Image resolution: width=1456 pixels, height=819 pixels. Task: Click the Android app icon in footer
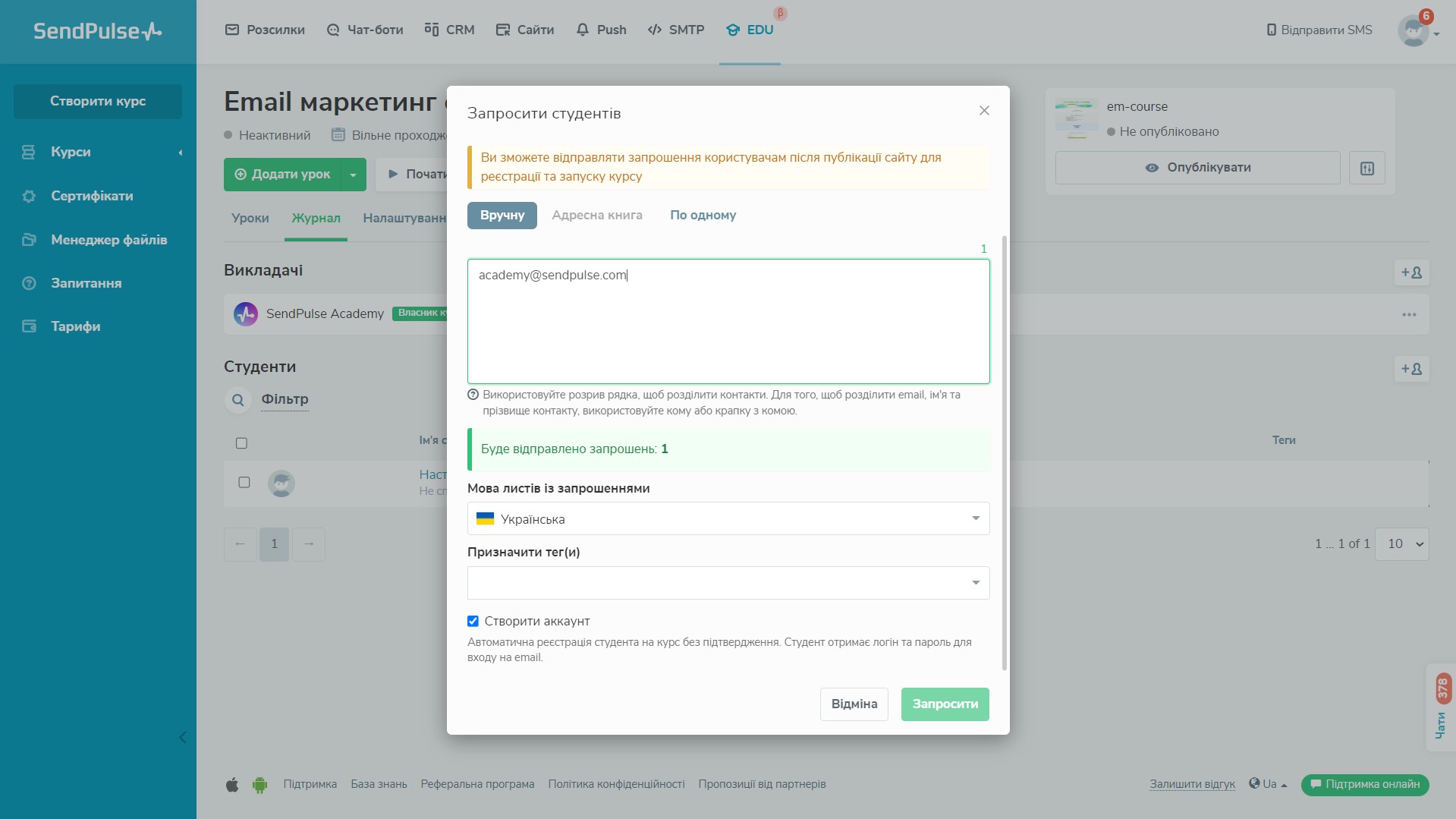pyautogui.click(x=260, y=785)
